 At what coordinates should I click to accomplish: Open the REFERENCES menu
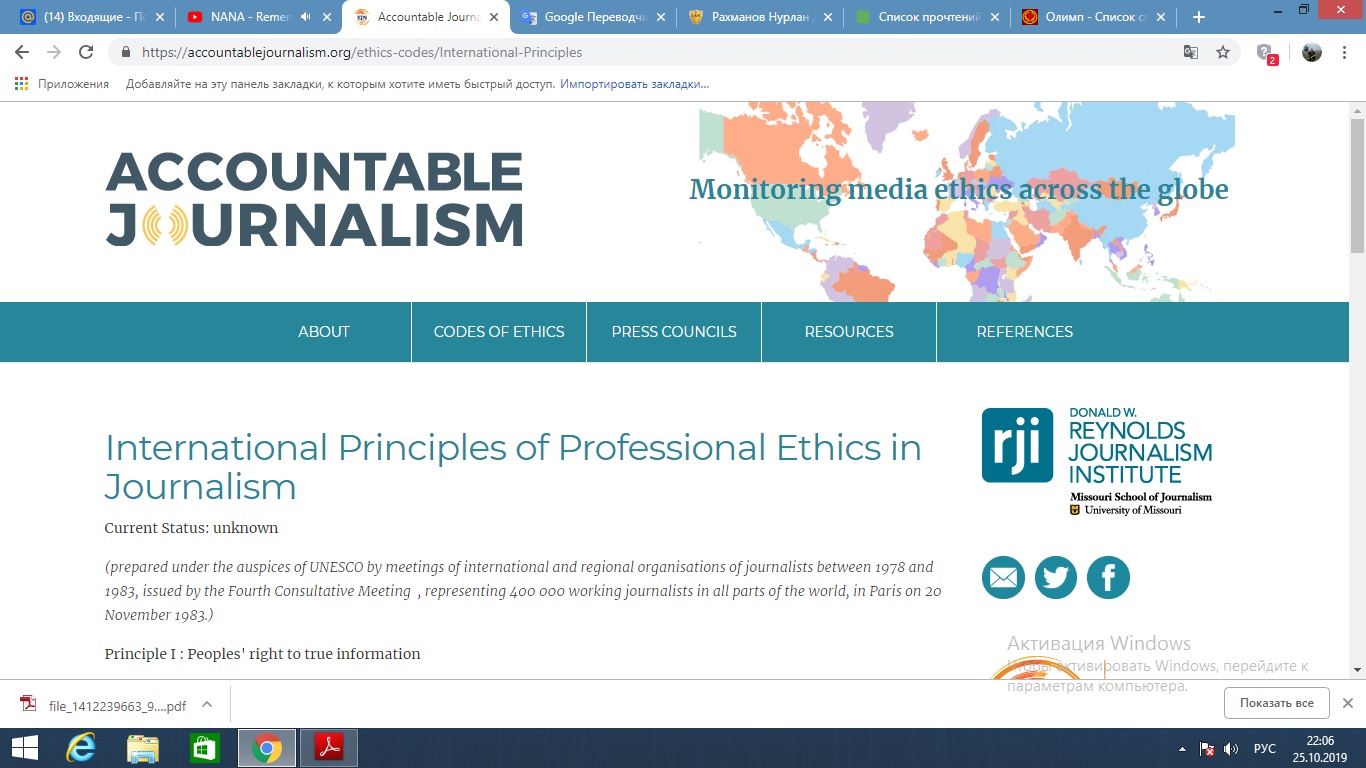1025,332
